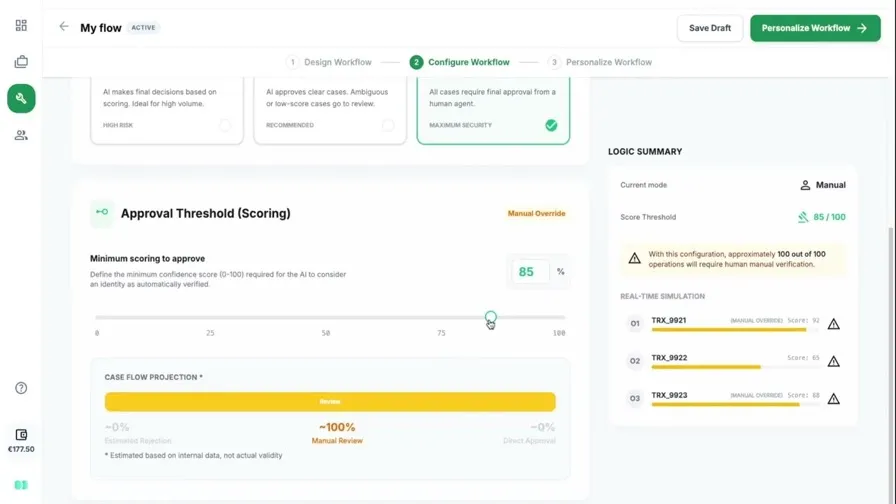896x504 pixels.
Task: Go back using the left arrow icon
Action: [63, 27]
